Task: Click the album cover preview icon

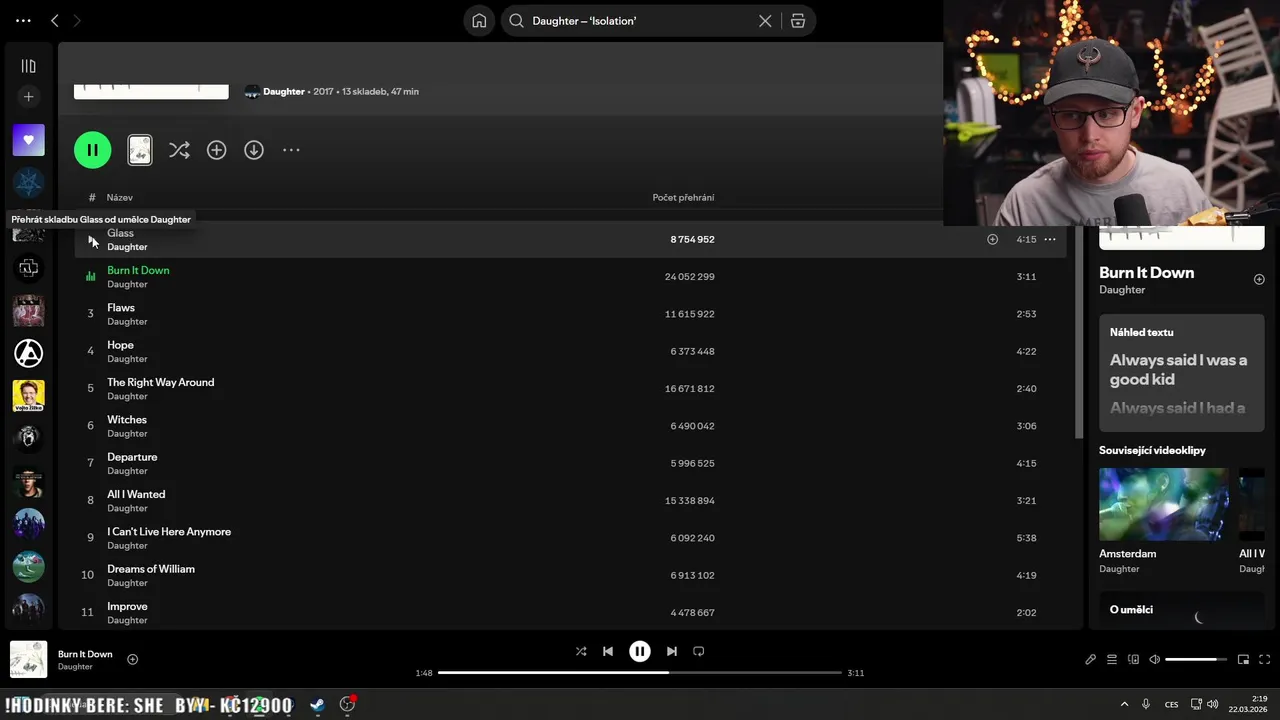Action: coord(140,150)
